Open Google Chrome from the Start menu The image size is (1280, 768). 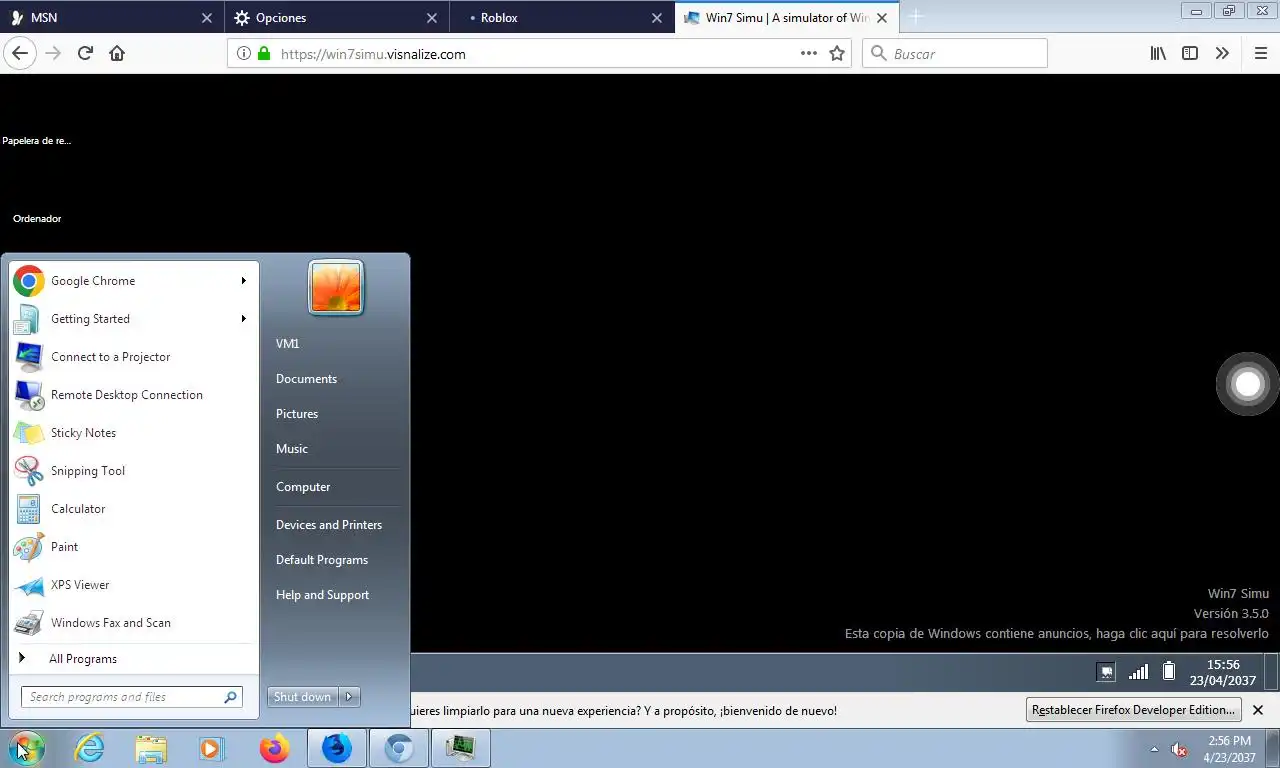pos(133,281)
